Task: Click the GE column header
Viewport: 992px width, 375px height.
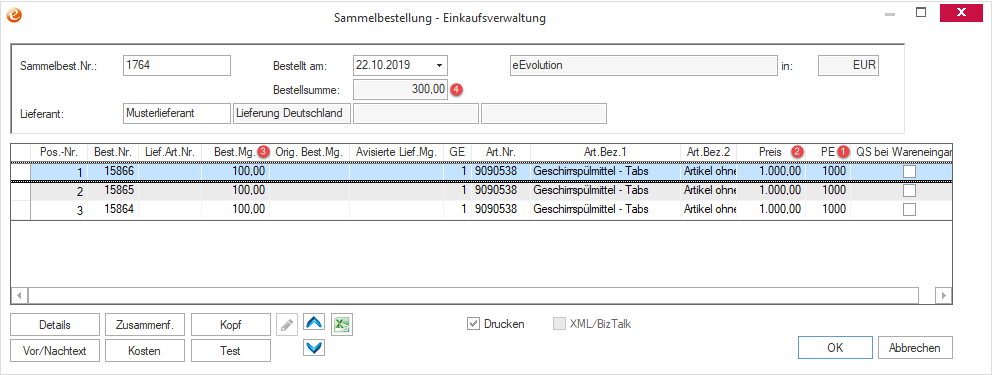Action: (x=457, y=152)
